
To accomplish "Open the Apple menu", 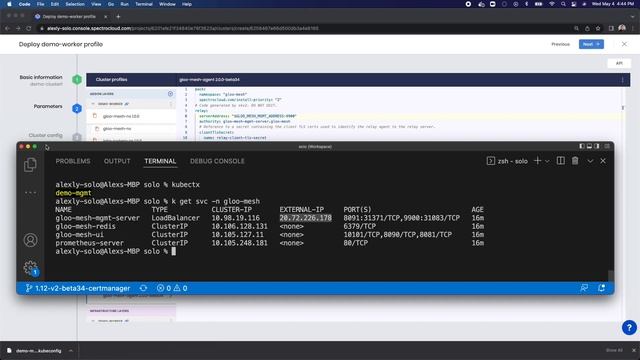I will click(9, 4).
